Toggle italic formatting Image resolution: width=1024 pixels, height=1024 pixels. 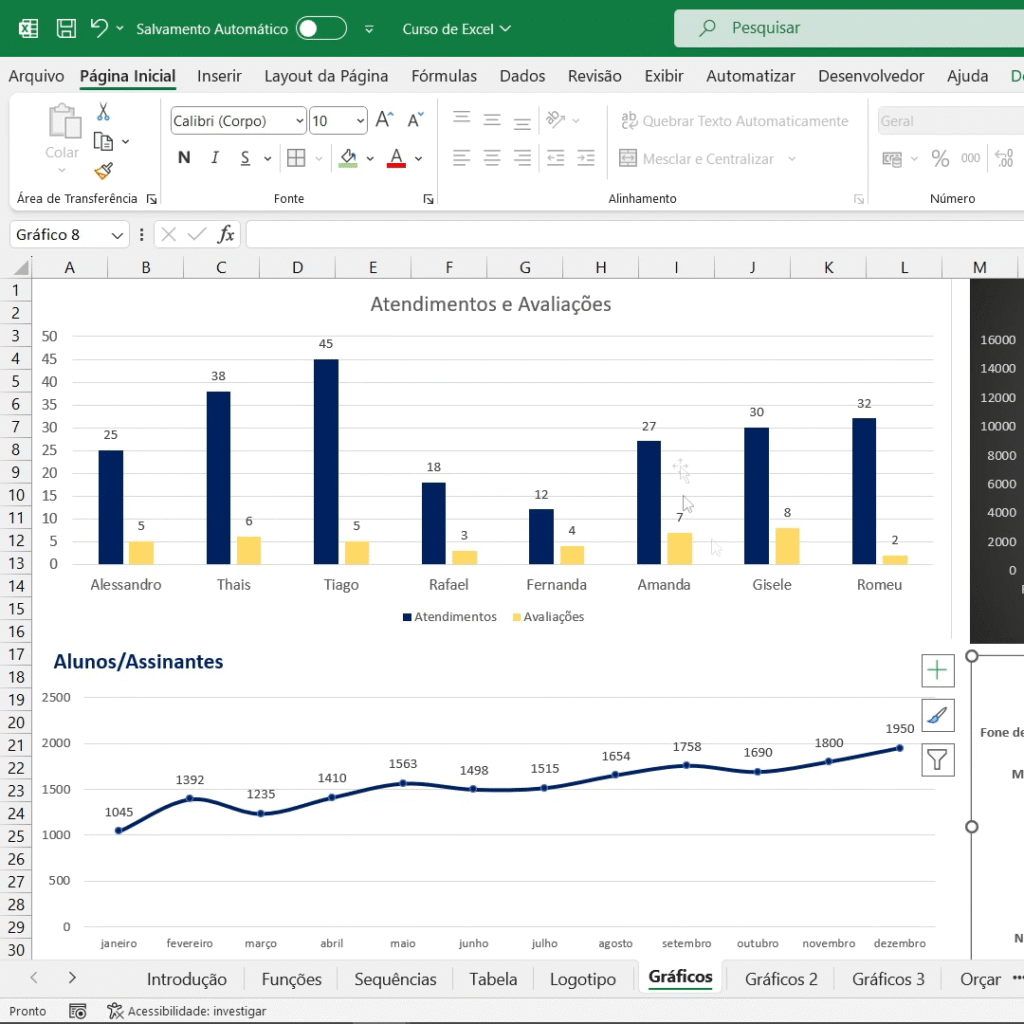(x=213, y=158)
